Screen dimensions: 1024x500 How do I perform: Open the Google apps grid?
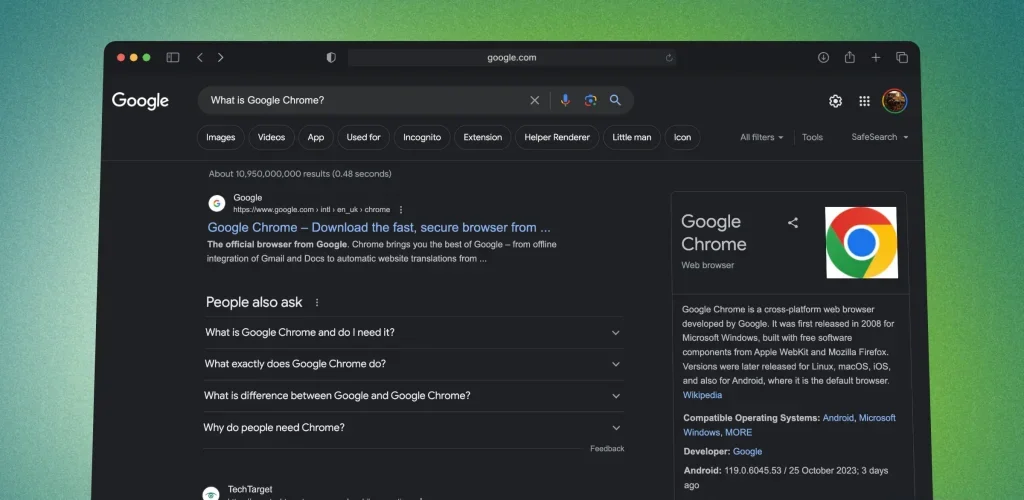864,101
